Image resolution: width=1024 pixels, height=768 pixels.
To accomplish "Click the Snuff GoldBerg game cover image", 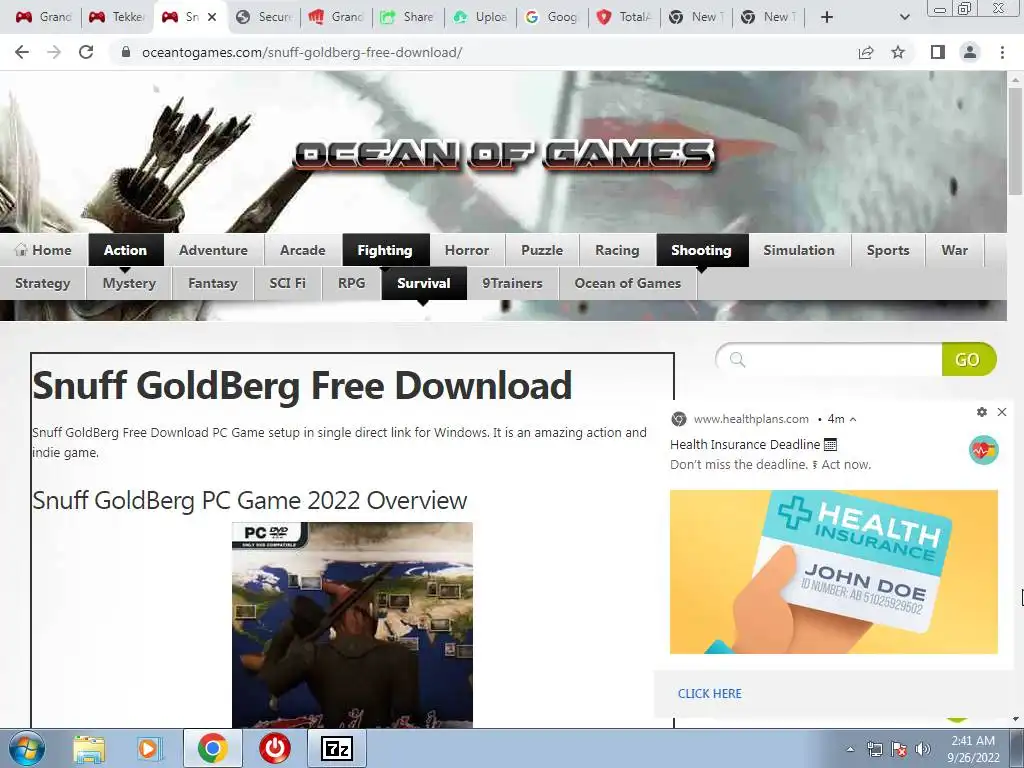I will click(352, 624).
